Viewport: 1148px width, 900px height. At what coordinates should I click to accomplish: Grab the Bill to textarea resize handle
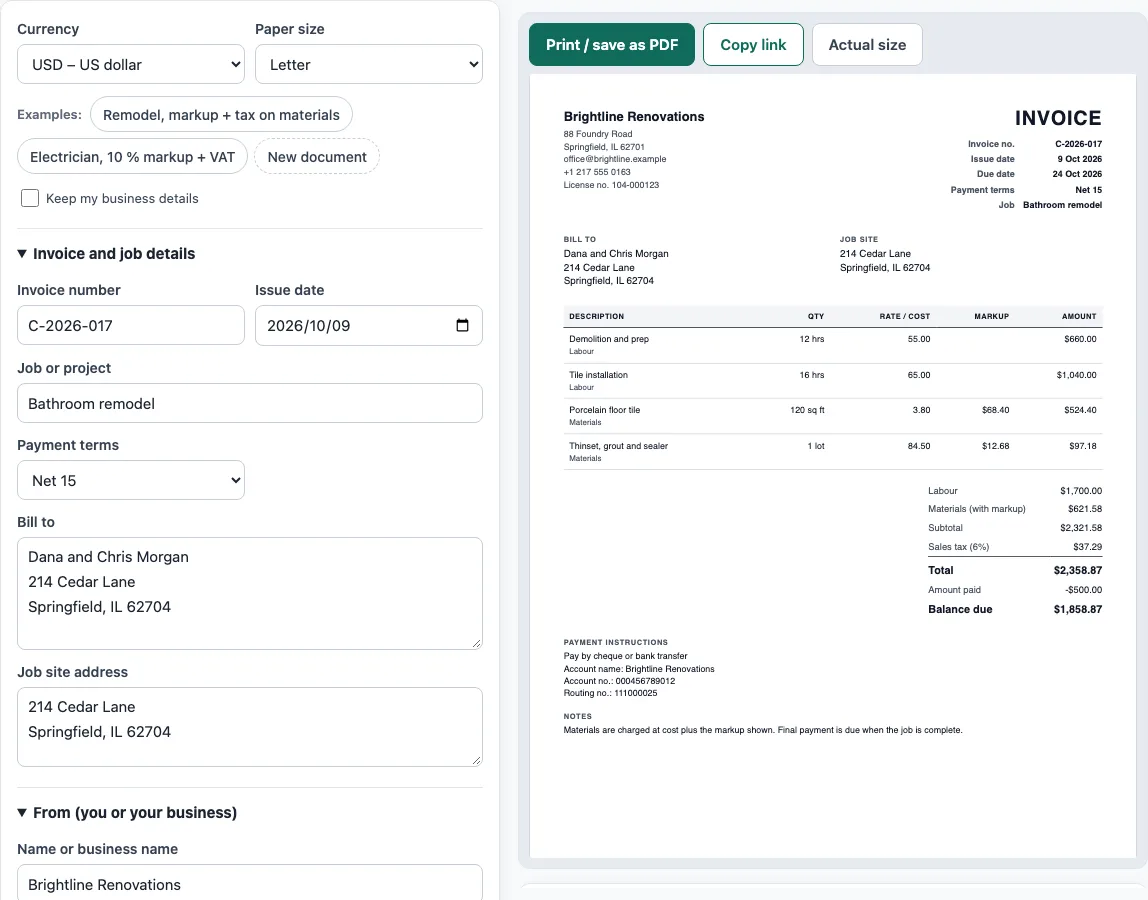point(477,644)
